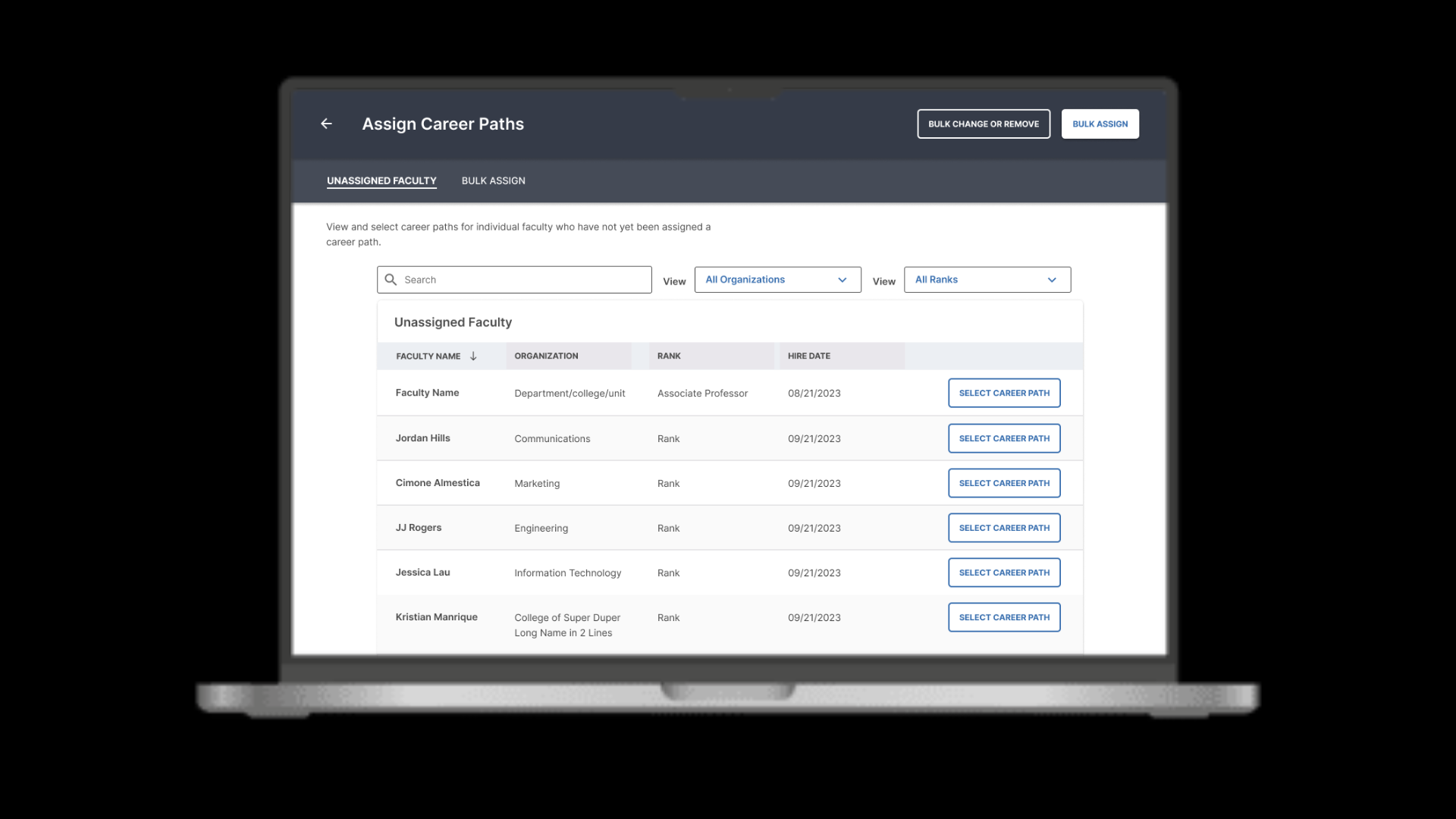
Task: Select career path for JJ Rogers
Action: tap(1004, 528)
